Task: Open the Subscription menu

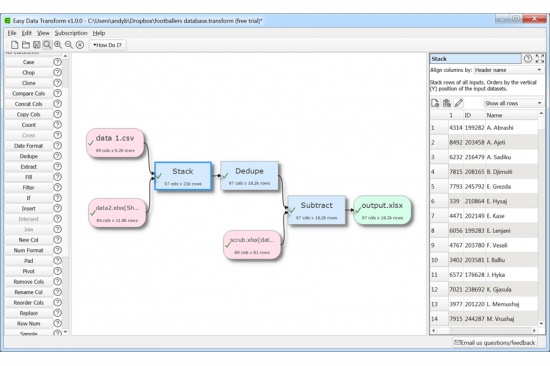Action: pos(71,33)
